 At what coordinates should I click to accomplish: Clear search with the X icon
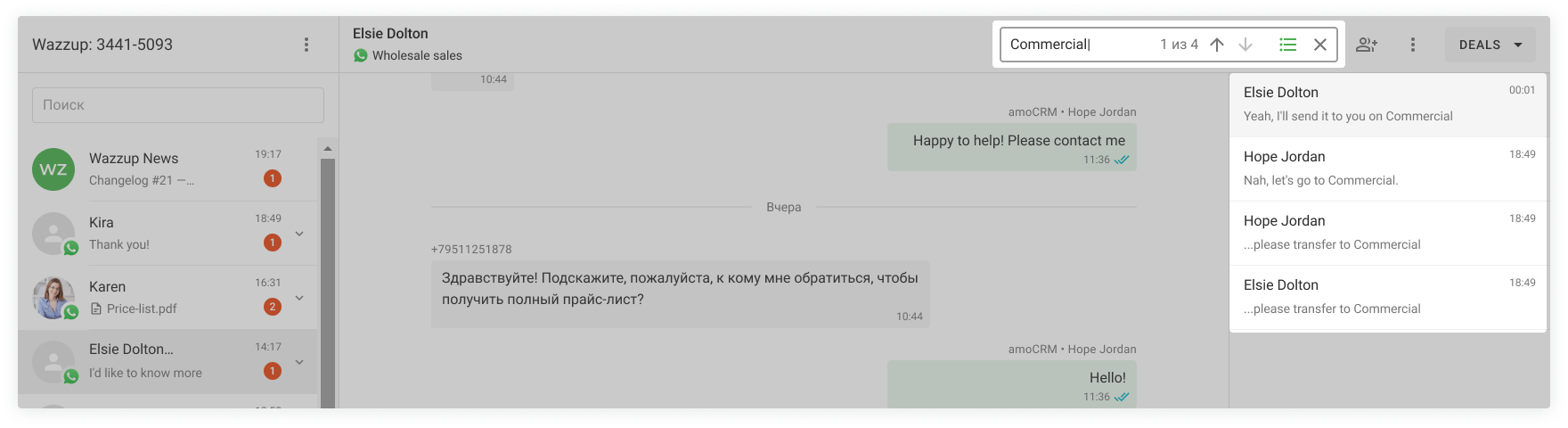pos(1320,45)
